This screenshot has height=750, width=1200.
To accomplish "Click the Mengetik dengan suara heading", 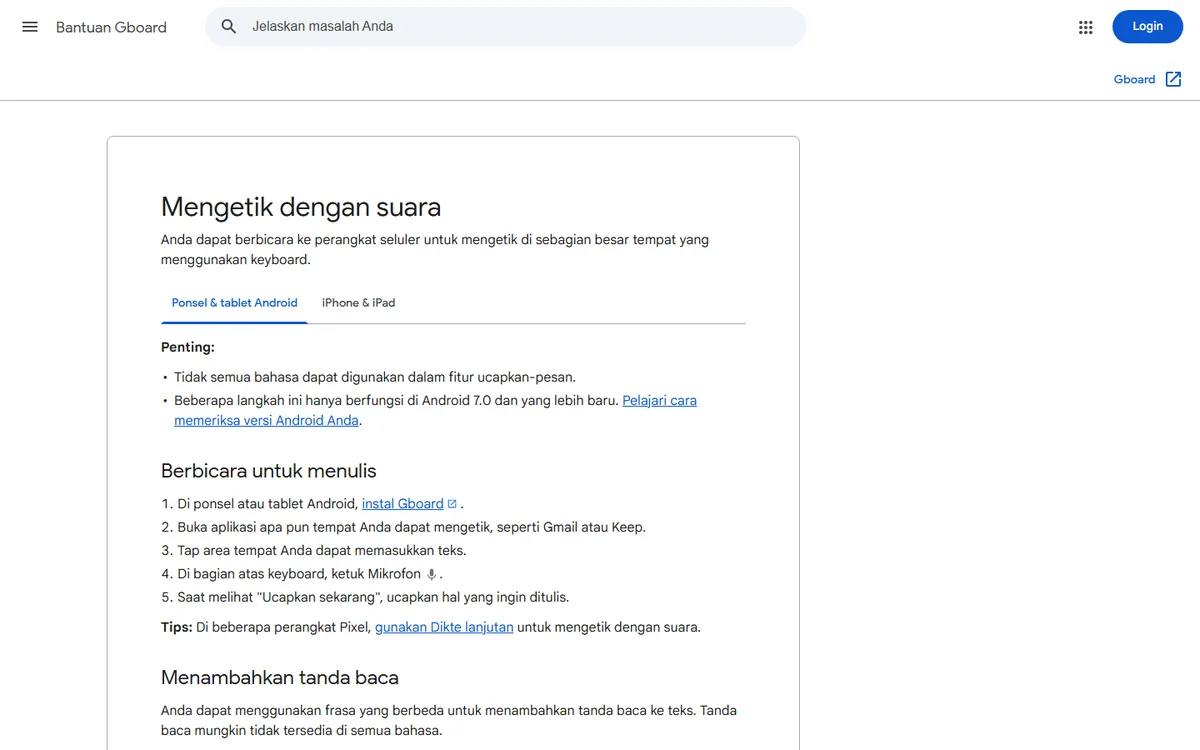I will pyautogui.click(x=301, y=207).
